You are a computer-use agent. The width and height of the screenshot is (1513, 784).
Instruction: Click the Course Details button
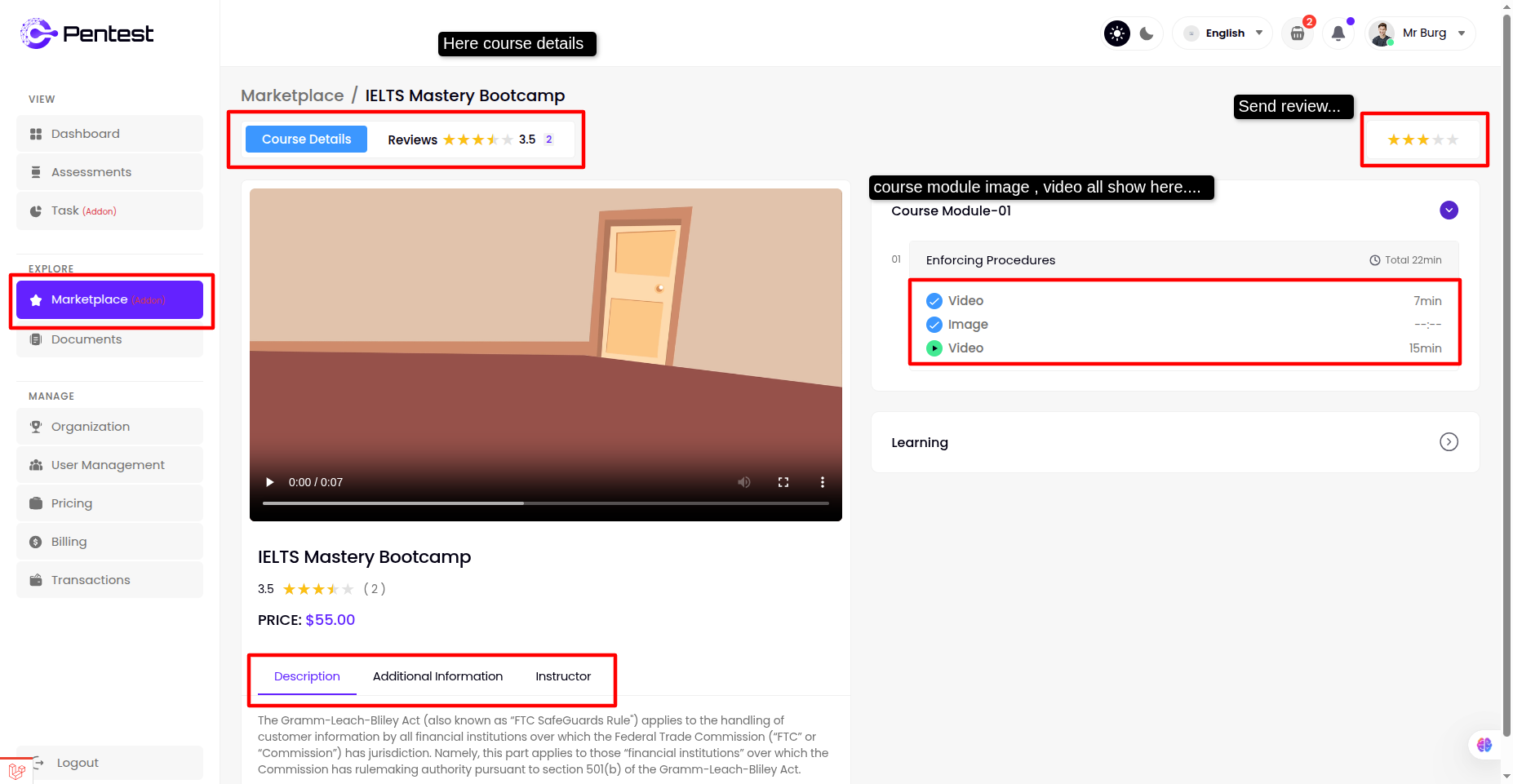click(306, 140)
